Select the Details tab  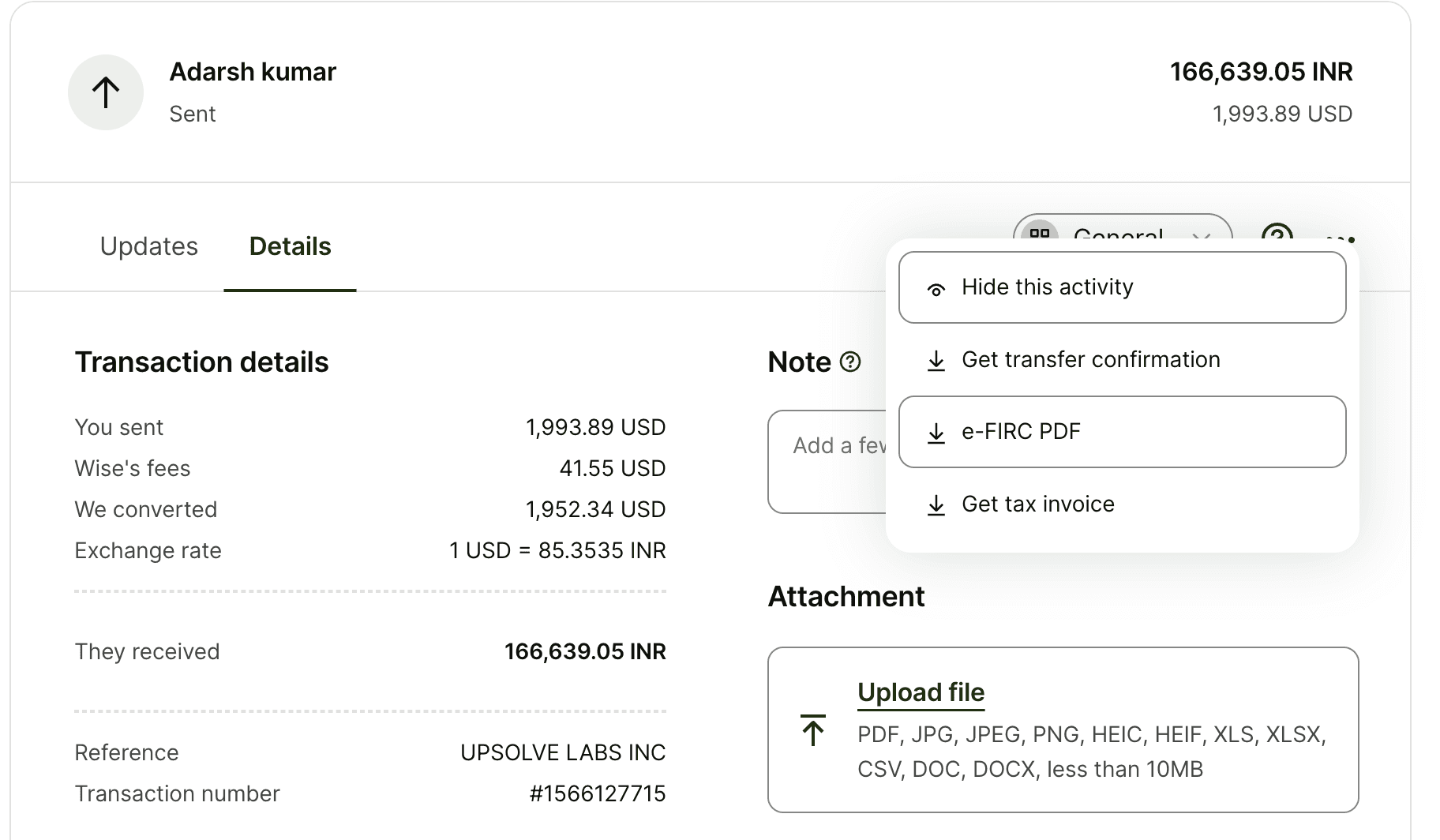point(290,246)
